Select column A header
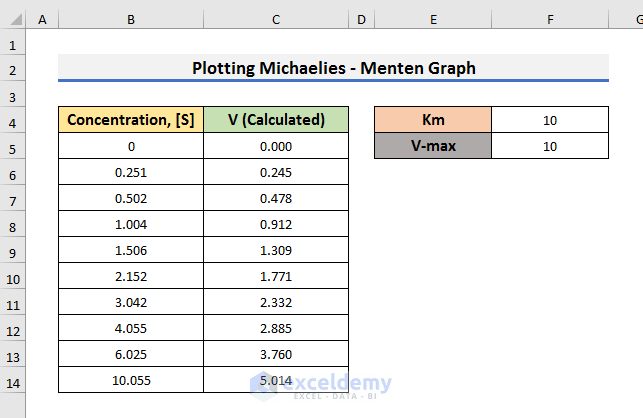643x418 pixels. click(x=42, y=19)
